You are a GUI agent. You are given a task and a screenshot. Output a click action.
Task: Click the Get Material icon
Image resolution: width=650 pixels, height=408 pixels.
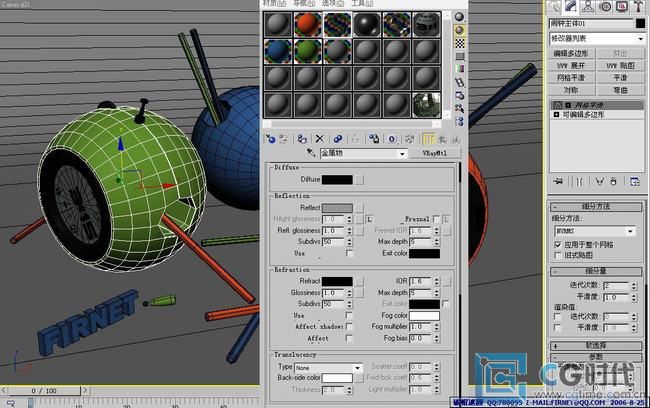click(270, 139)
